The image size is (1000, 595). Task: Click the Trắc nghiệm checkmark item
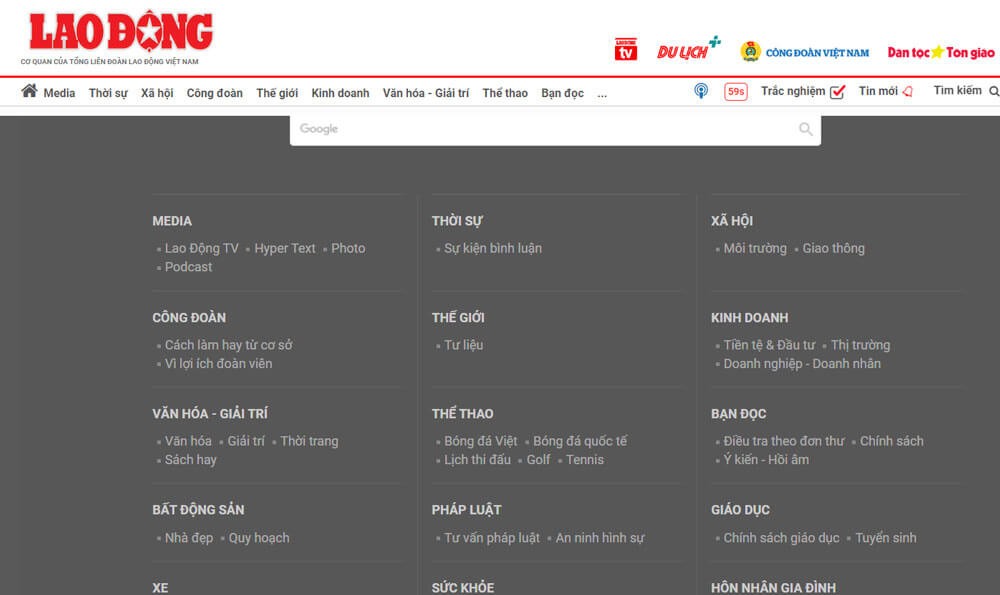click(802, 91)
